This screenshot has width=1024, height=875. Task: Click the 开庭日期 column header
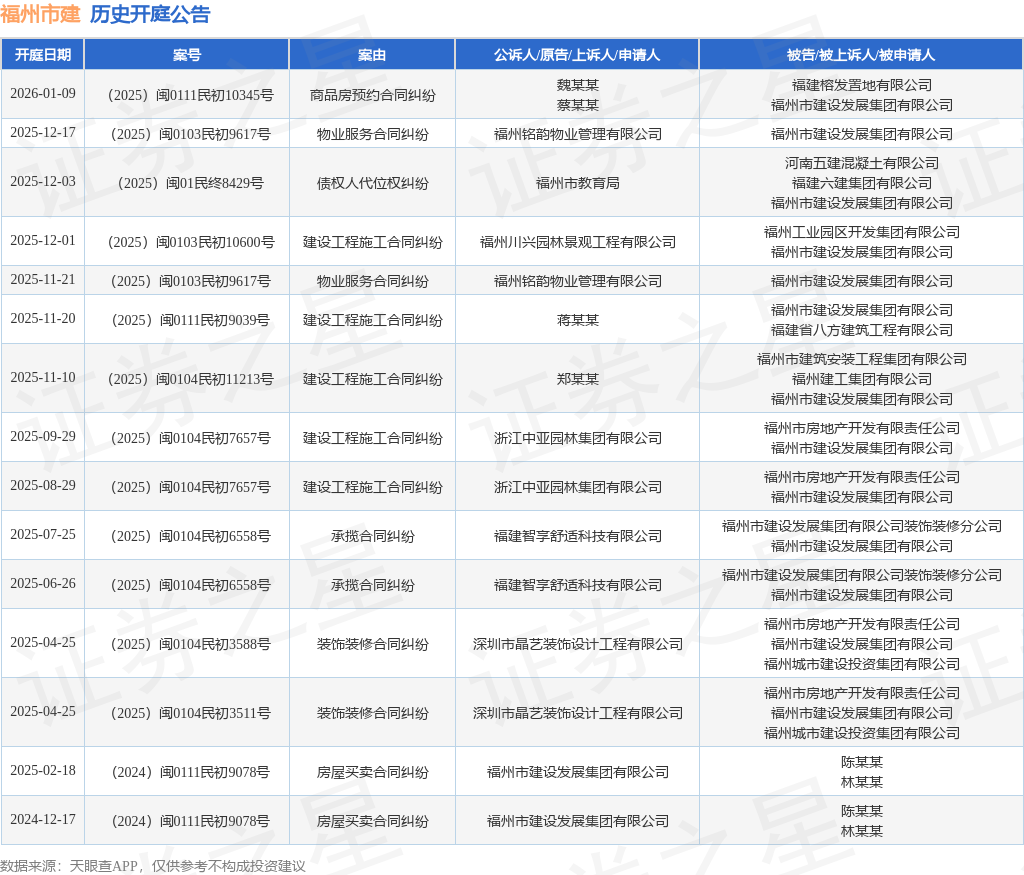pyautogui.click(x=43, y=55)
